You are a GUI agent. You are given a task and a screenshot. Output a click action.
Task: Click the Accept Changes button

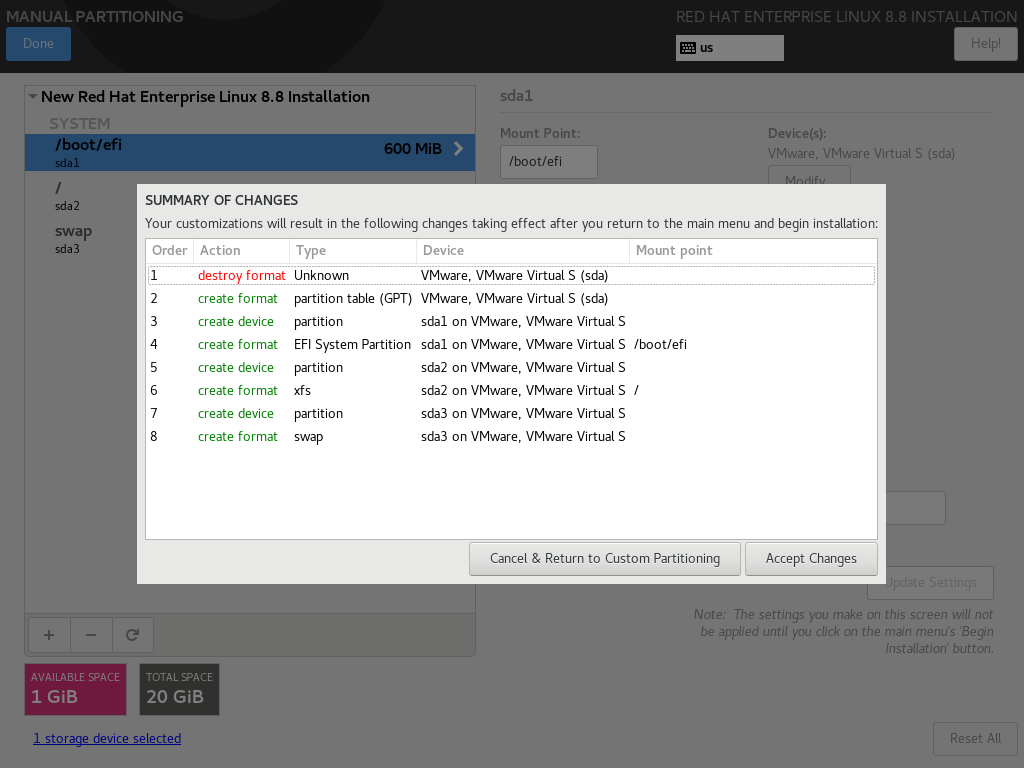click(x=811, y=559)
